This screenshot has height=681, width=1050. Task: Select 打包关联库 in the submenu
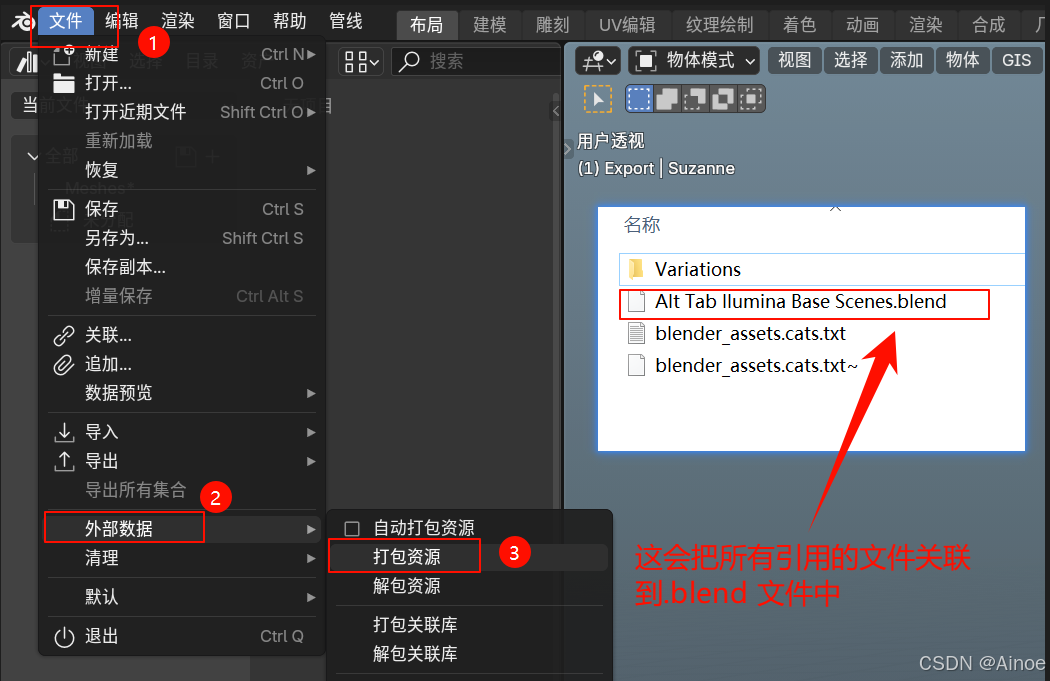coord(469,625)
